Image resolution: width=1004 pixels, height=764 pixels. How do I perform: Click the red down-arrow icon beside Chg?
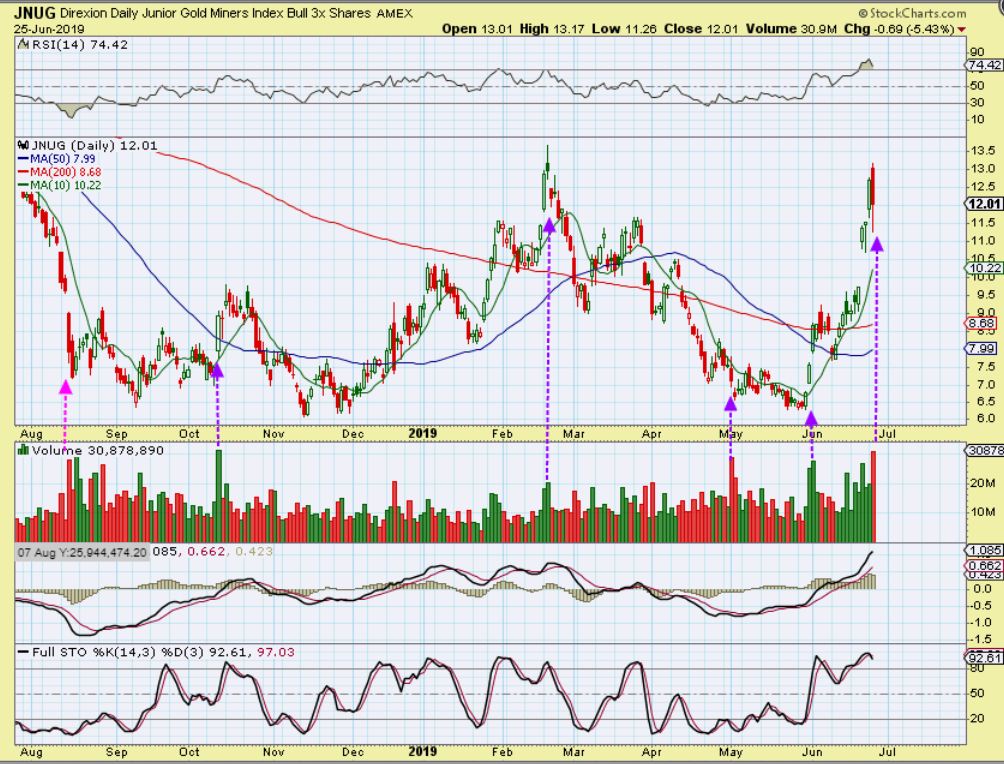pyautogui.click(x=962, y=29)
